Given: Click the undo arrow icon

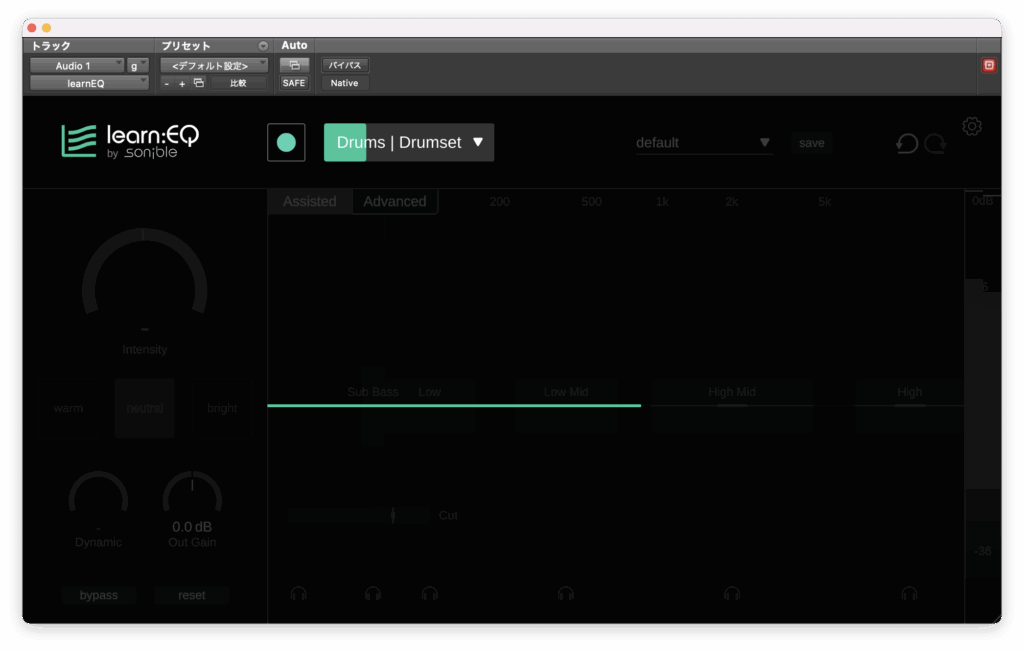Looking at the screenshot, I should pyautogui.click(x=906, y=143).
